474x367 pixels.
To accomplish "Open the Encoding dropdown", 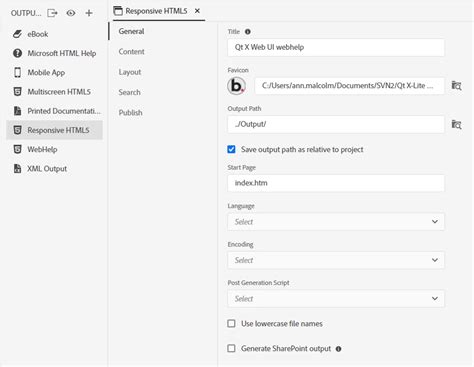I will (x=336, y=260).
